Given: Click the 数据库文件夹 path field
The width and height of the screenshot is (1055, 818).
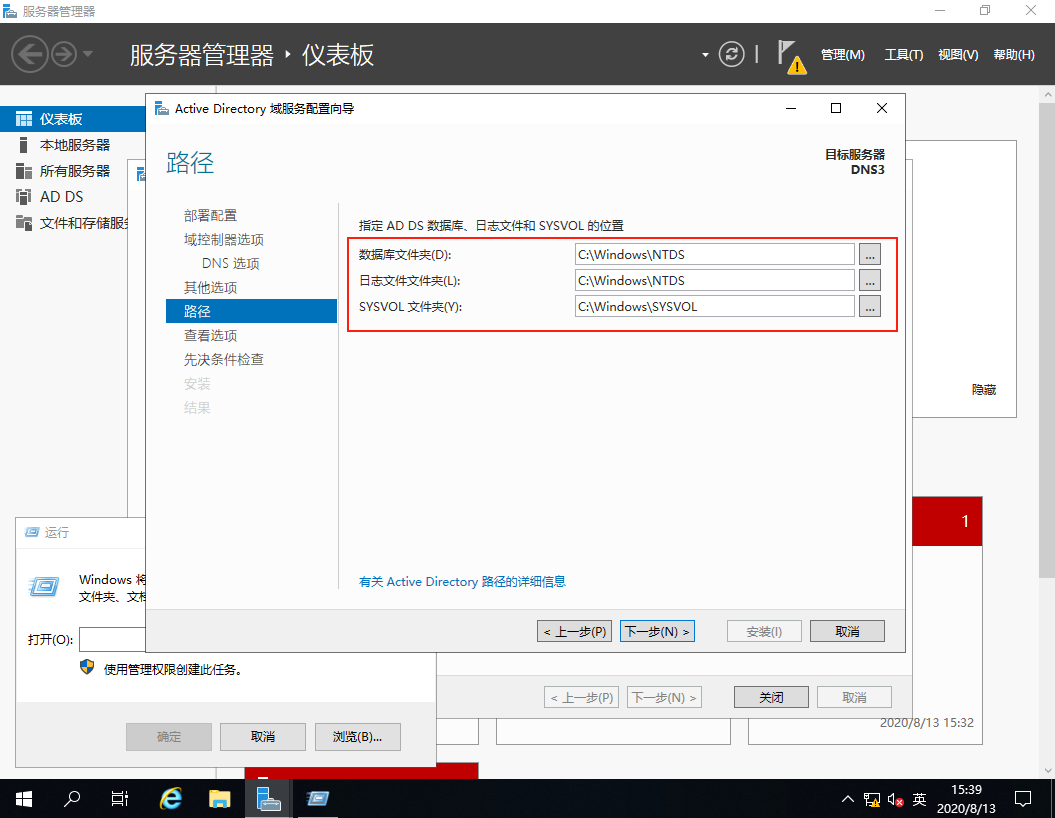Looking at the screenshot, I should coord(715,254).
